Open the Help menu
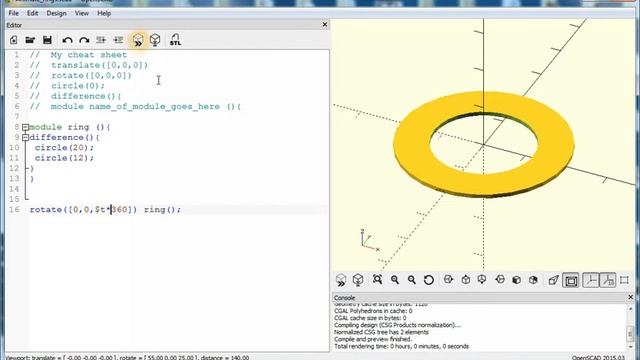The image size is (640, 360). point(104,13)
